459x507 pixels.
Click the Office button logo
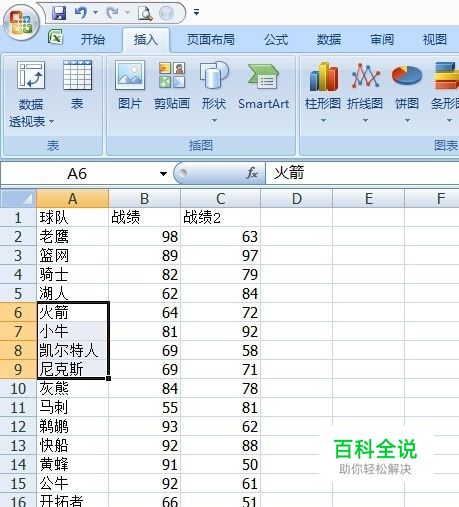point(21,23)
